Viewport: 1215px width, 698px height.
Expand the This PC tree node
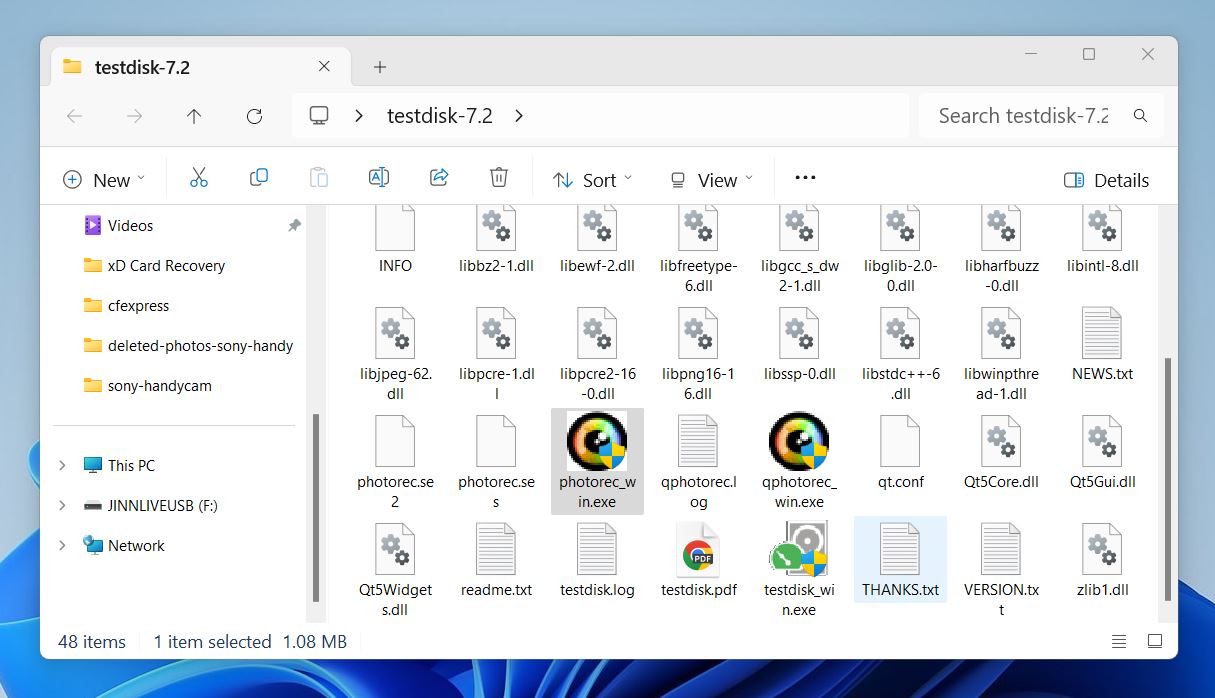pyautogui.click(x=62, y=465)
